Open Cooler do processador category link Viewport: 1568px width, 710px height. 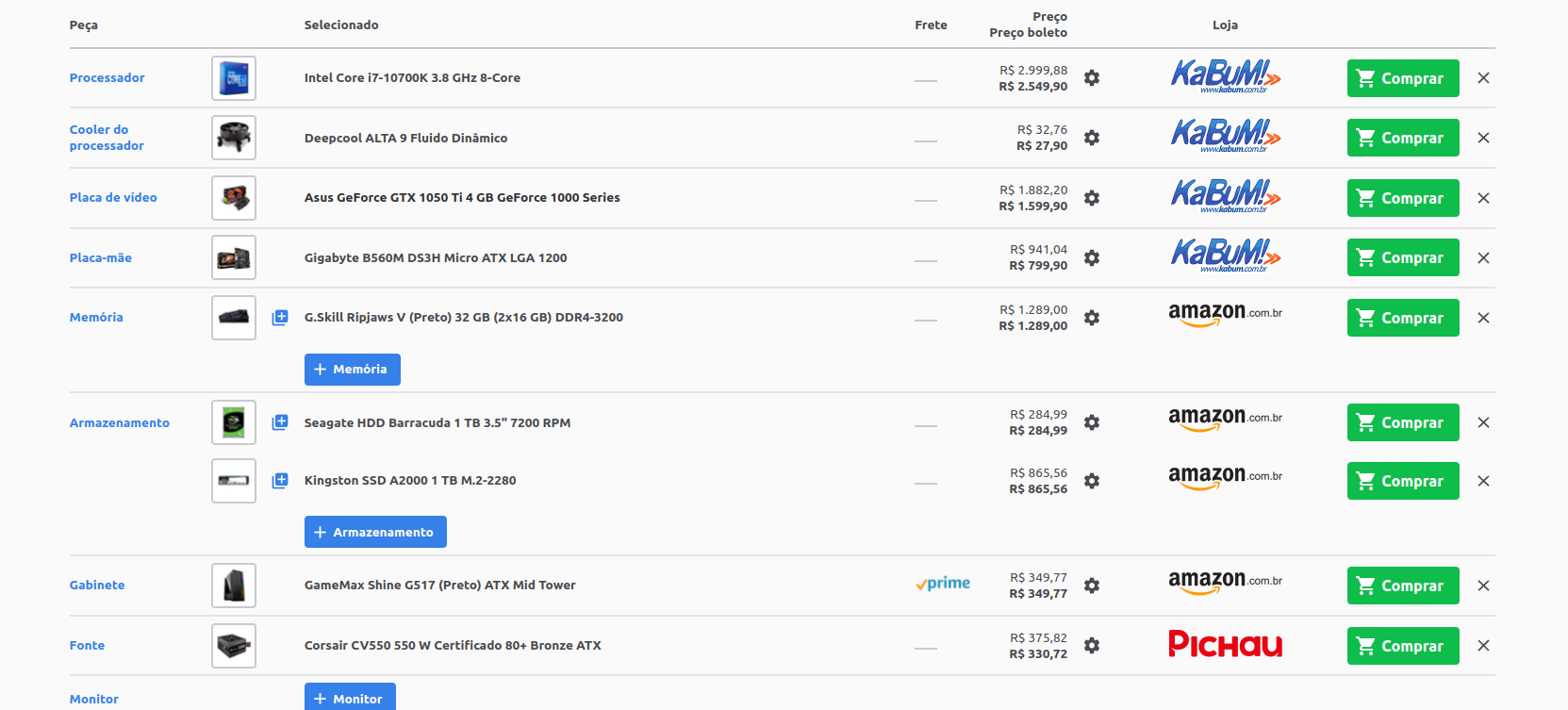tap(107, 138)
